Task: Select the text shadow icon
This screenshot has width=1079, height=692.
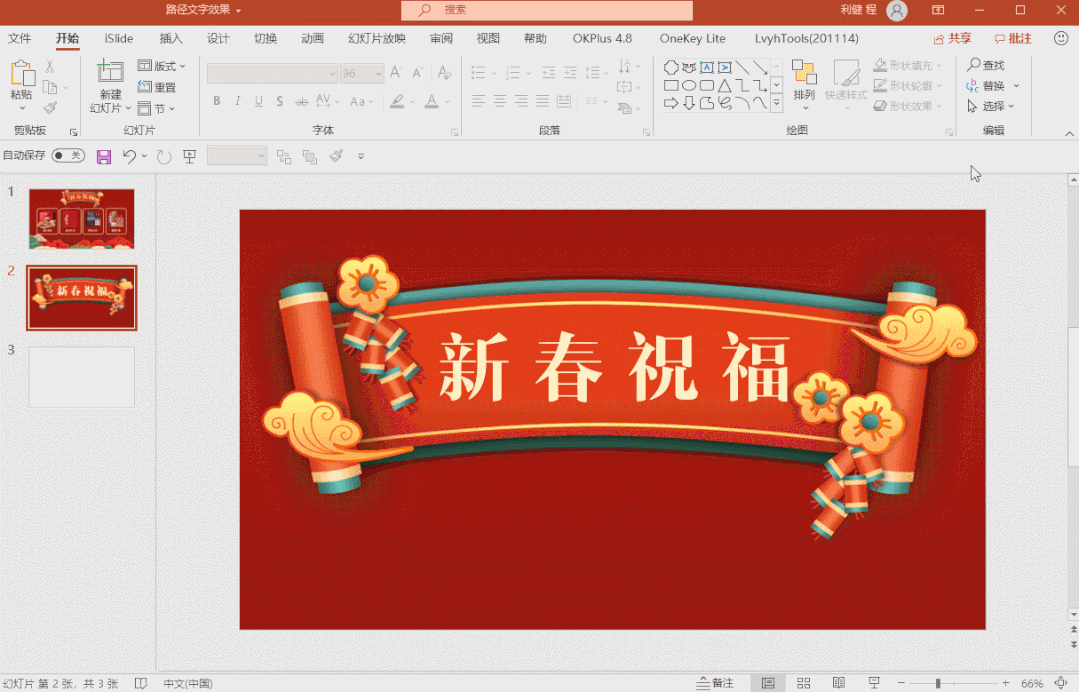Action: point(279,101)
